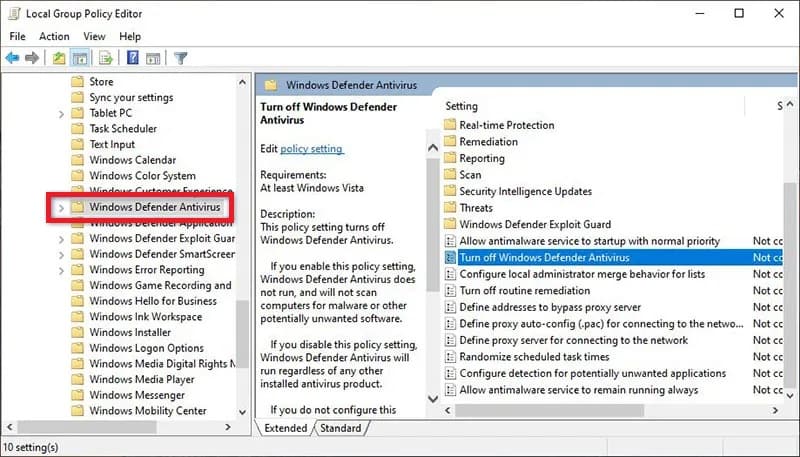The image size is (800, 457).
Task: Select Turn off Windows Defender Antivirus setting
Action: [x=544, y=258]
